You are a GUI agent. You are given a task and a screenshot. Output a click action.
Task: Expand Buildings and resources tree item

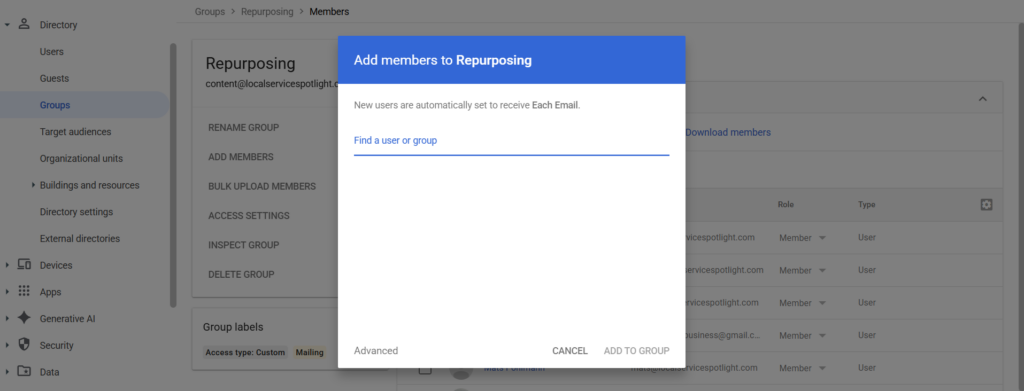[x=33, y=185]
